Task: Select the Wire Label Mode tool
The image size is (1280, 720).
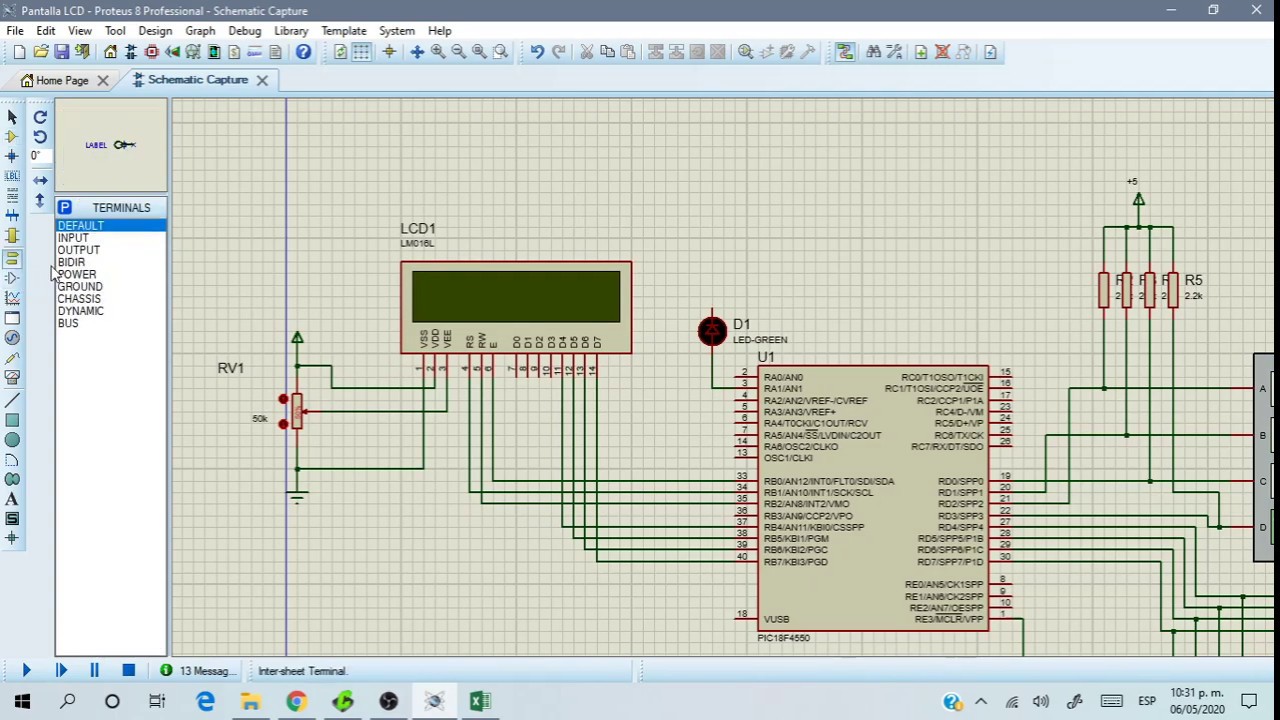Action: (x=12, y=176)
